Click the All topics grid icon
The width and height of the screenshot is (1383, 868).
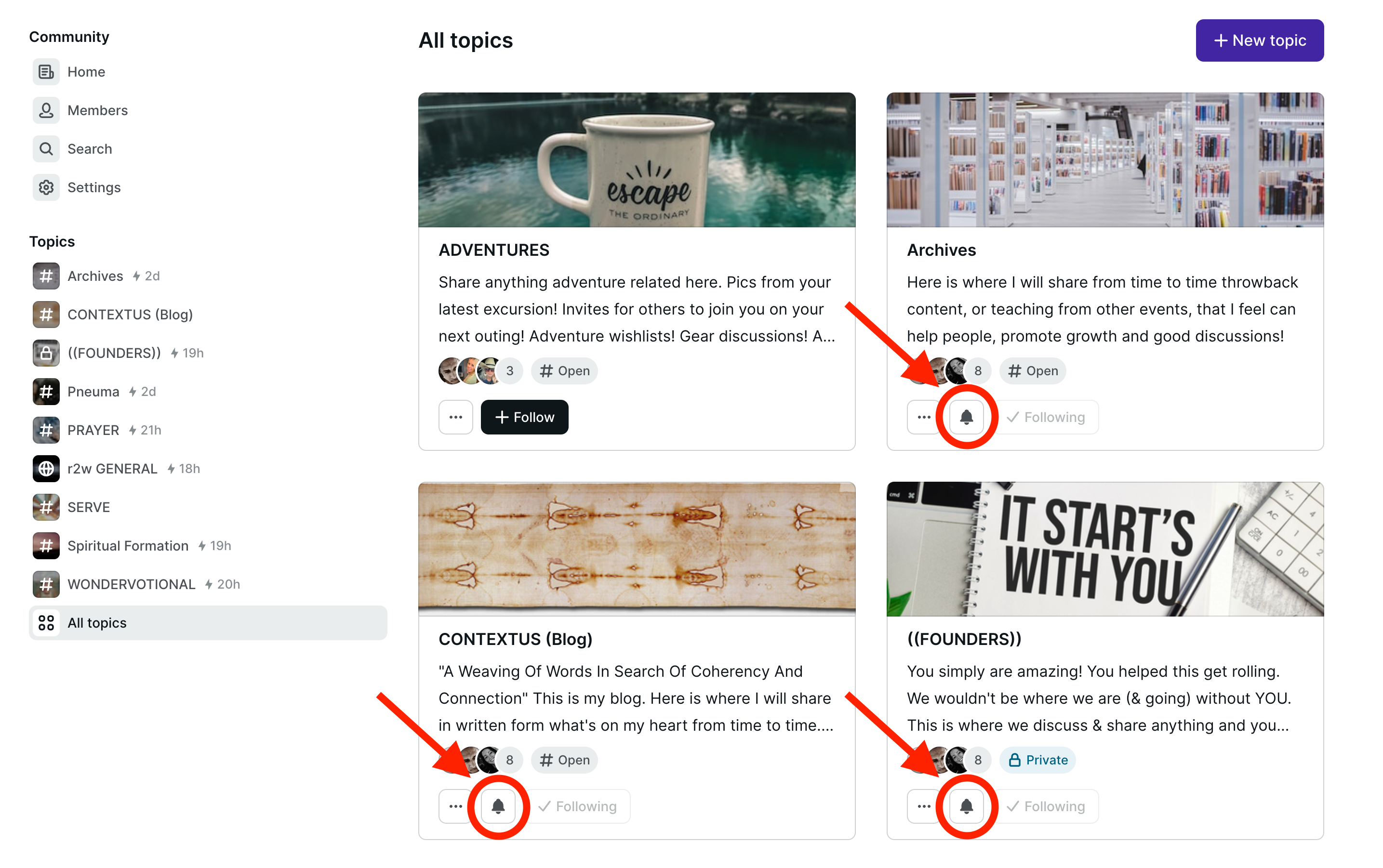46,622
